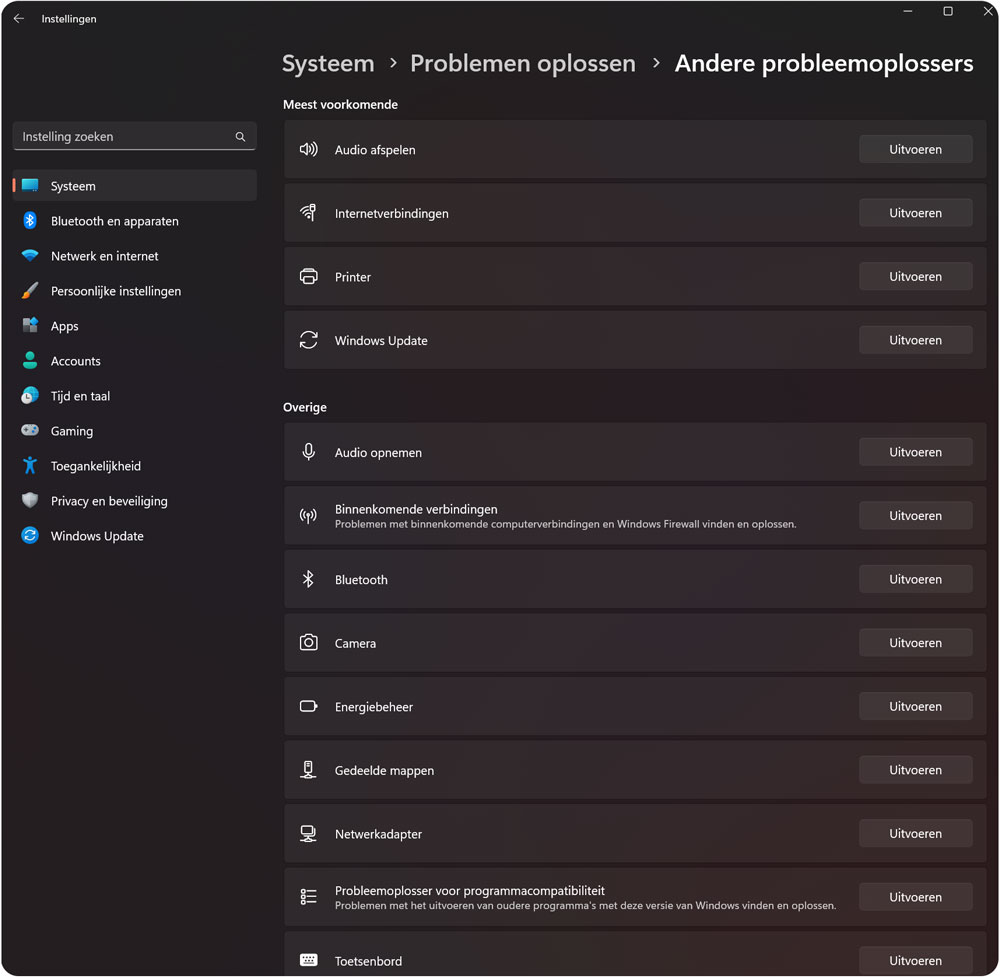Click the Tijd en taal clock icon
The width and height of the screenshot is (1000, 977).
pos(30,396)
